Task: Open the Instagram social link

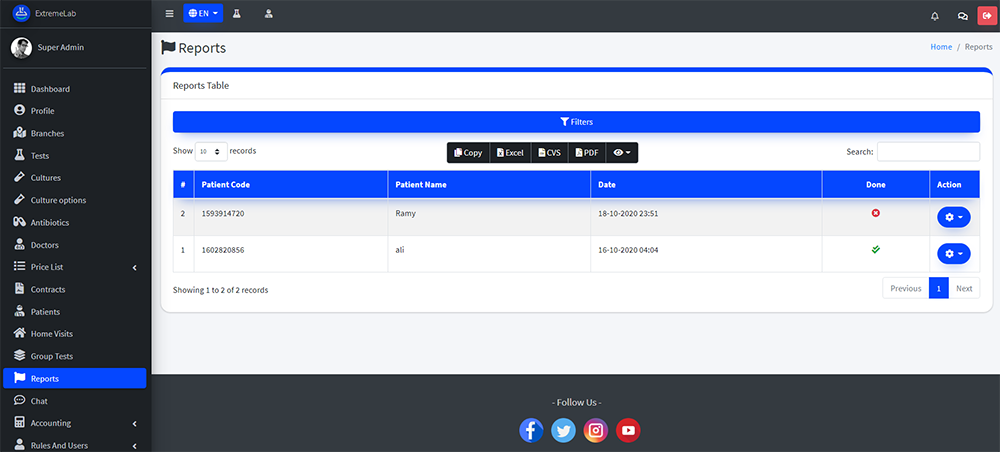Action: pos(595,430)
